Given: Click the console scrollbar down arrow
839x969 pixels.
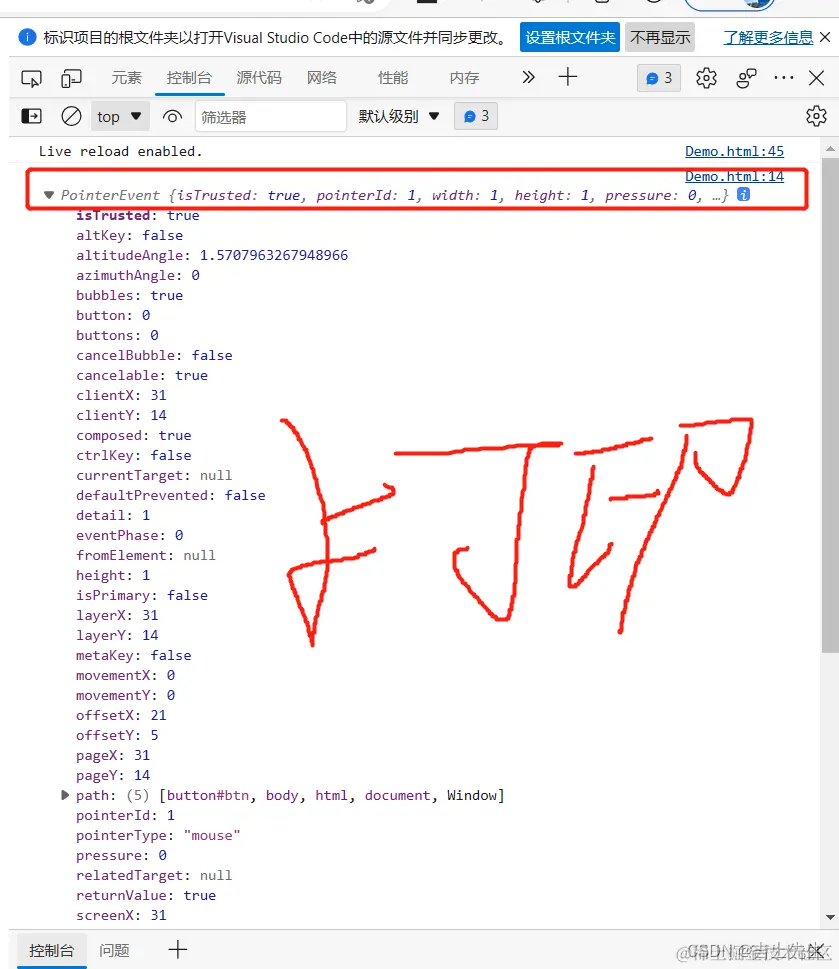Looking at the screenshot, I should [x=830, y=917].
